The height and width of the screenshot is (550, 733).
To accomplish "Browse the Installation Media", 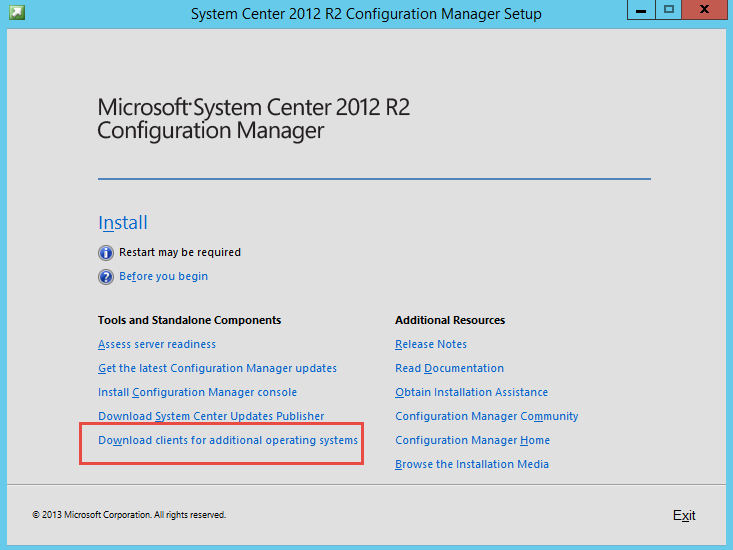I will 472,464.
